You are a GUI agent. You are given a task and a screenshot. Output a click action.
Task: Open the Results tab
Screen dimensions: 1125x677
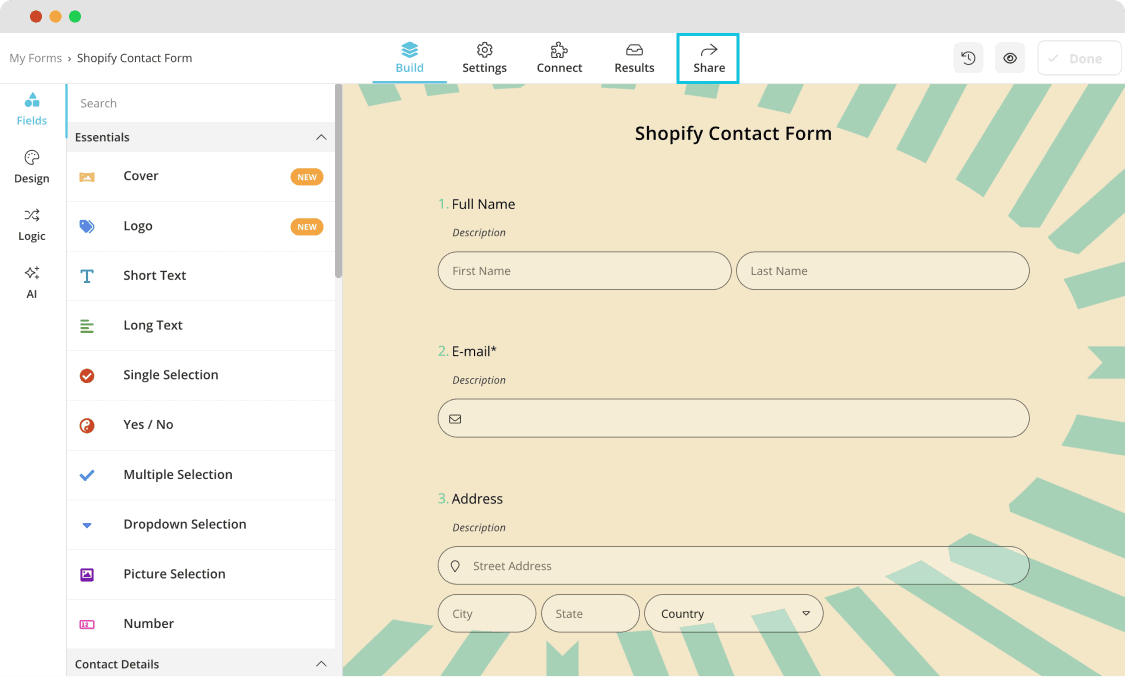pyautogui.click(x=634, y=58)
